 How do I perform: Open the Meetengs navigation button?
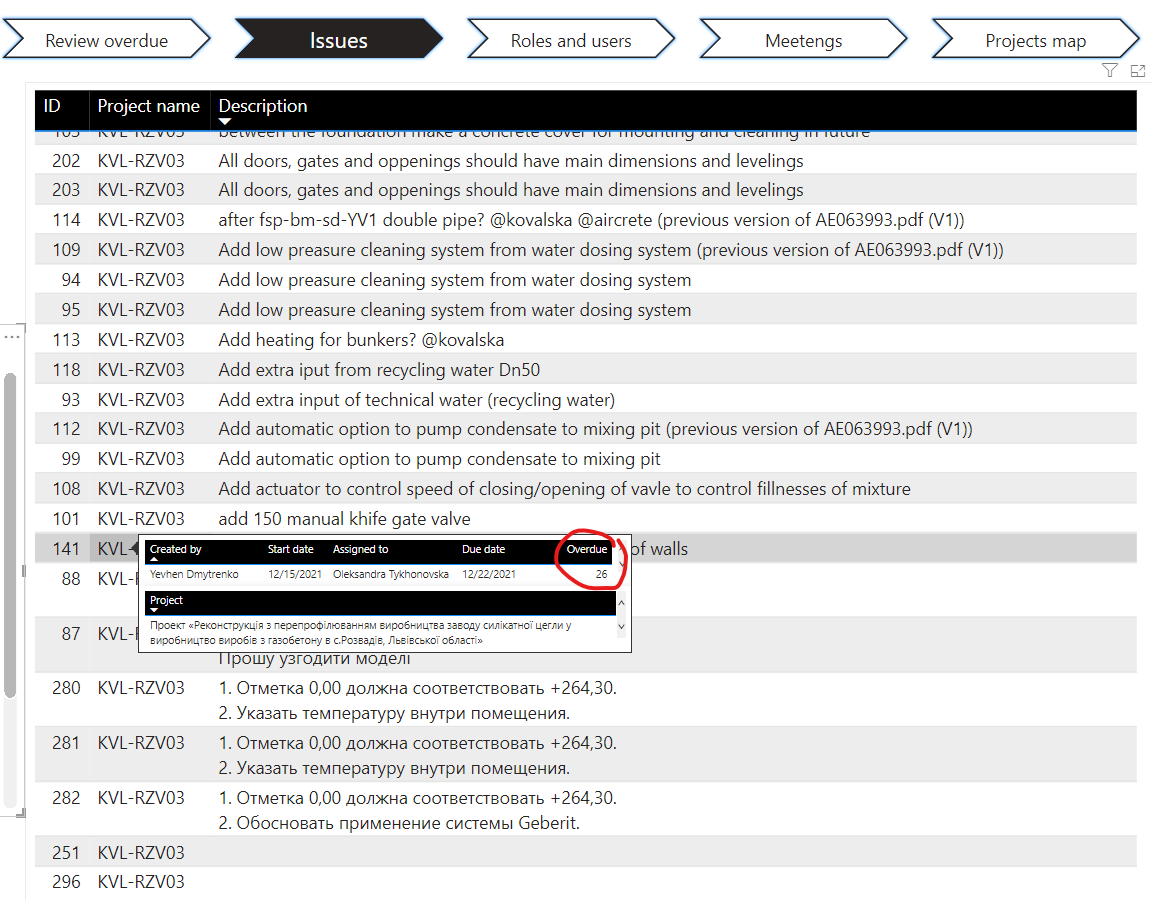tap(803, 39)
